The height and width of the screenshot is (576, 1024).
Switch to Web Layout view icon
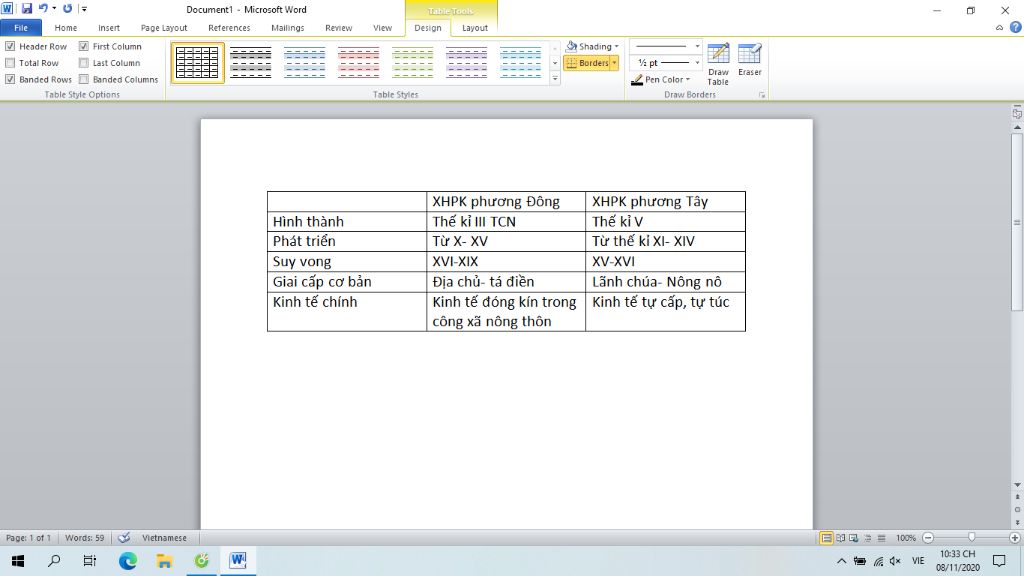coord(854,538)
